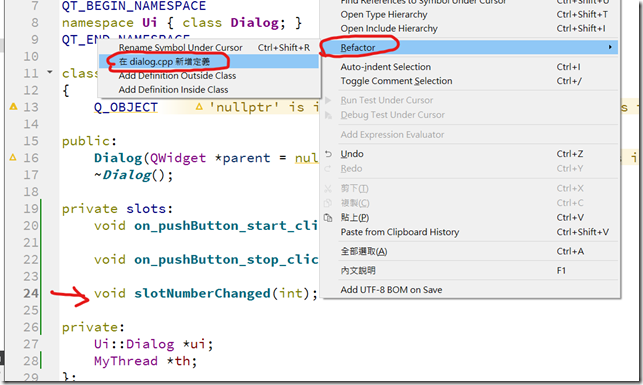Click the scissors cut icon
The height and width of the screenshot is (385, 643).
[x=328, y=188]
